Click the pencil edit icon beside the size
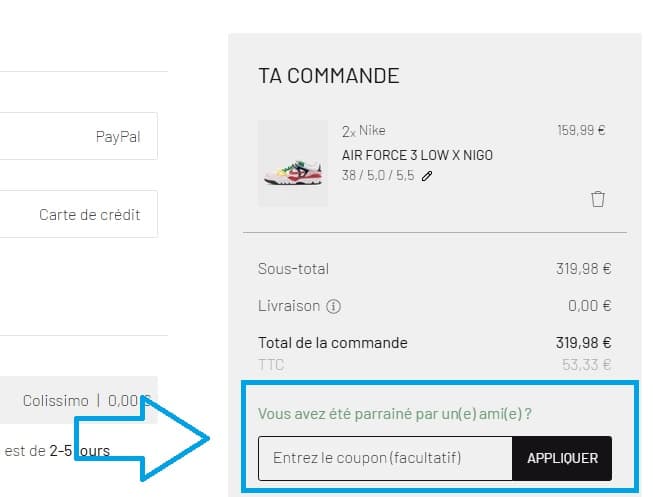653x497 pixels. click(x=427, y=176)
